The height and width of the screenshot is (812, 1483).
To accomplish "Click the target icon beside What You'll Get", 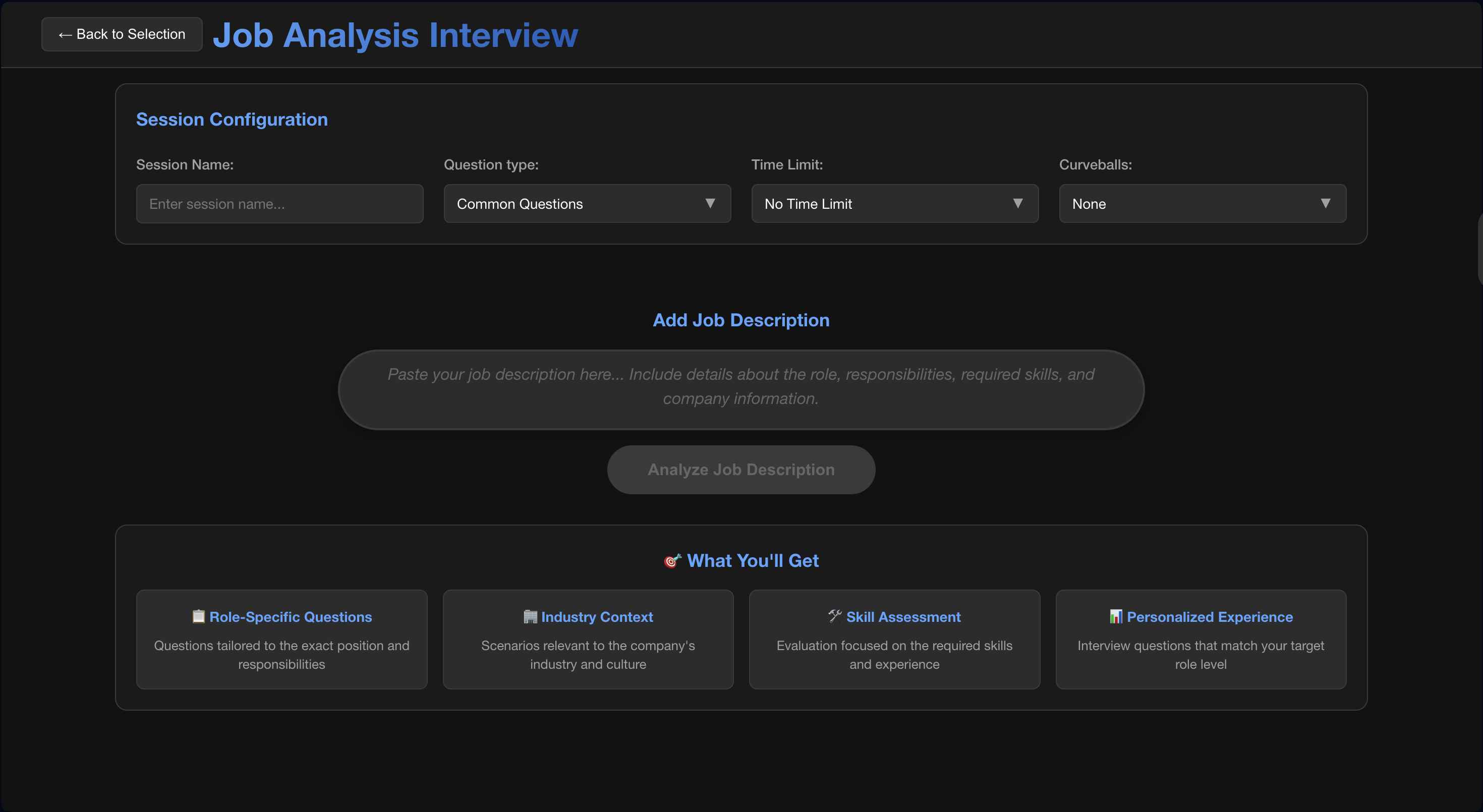I will coord(672,560).
